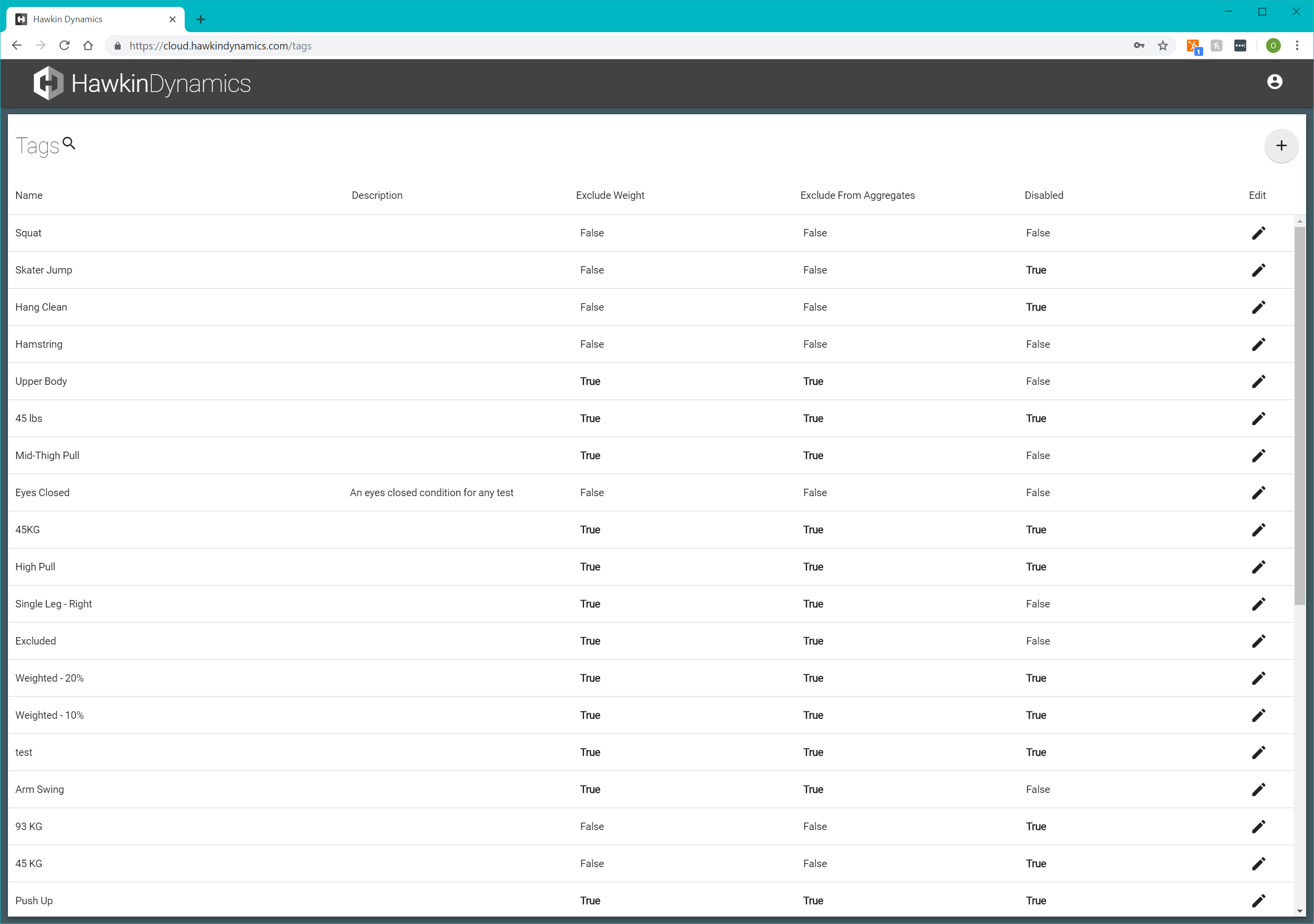Click the Description column header

[x=377, y=195]
